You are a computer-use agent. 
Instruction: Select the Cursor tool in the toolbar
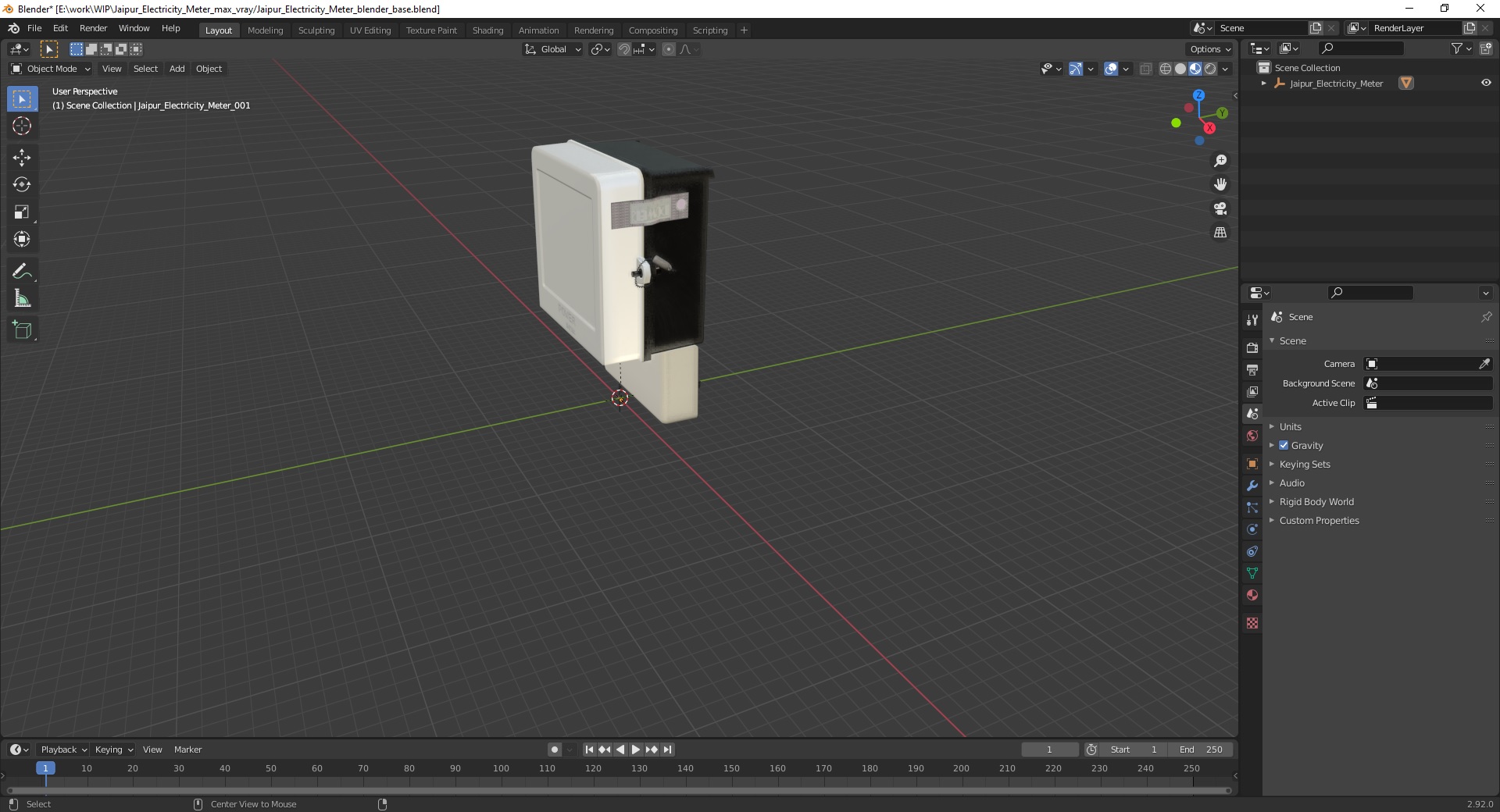click(22, 126)
